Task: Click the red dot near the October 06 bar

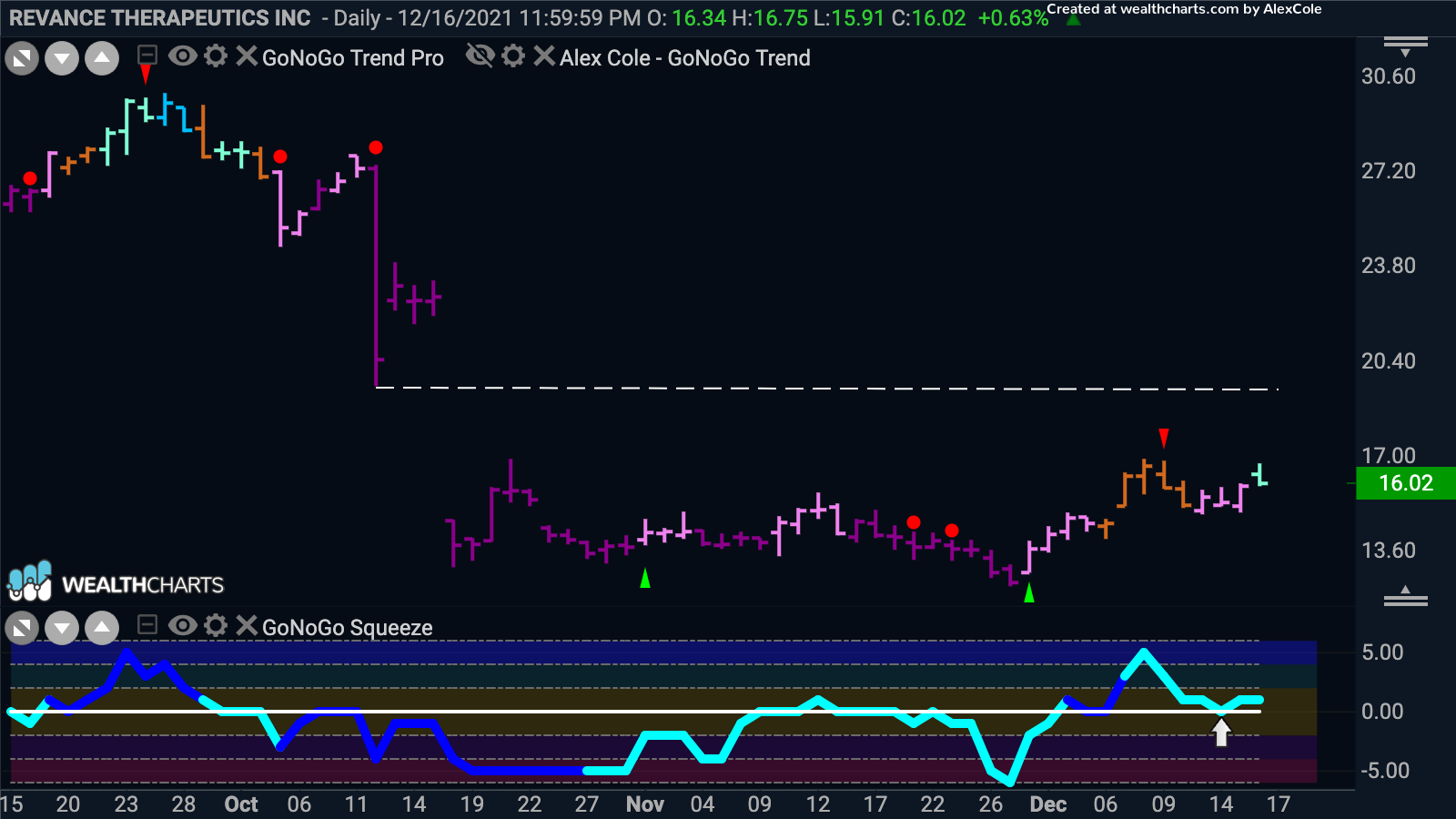Action: (x=280, y=157)
